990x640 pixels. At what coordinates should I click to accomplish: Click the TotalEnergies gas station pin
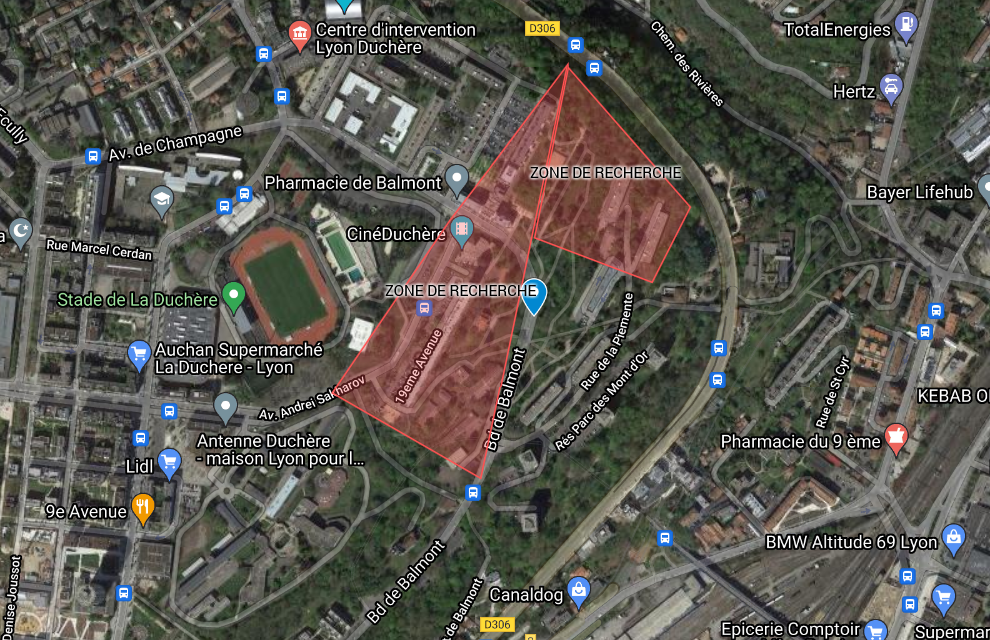point(906,27)
